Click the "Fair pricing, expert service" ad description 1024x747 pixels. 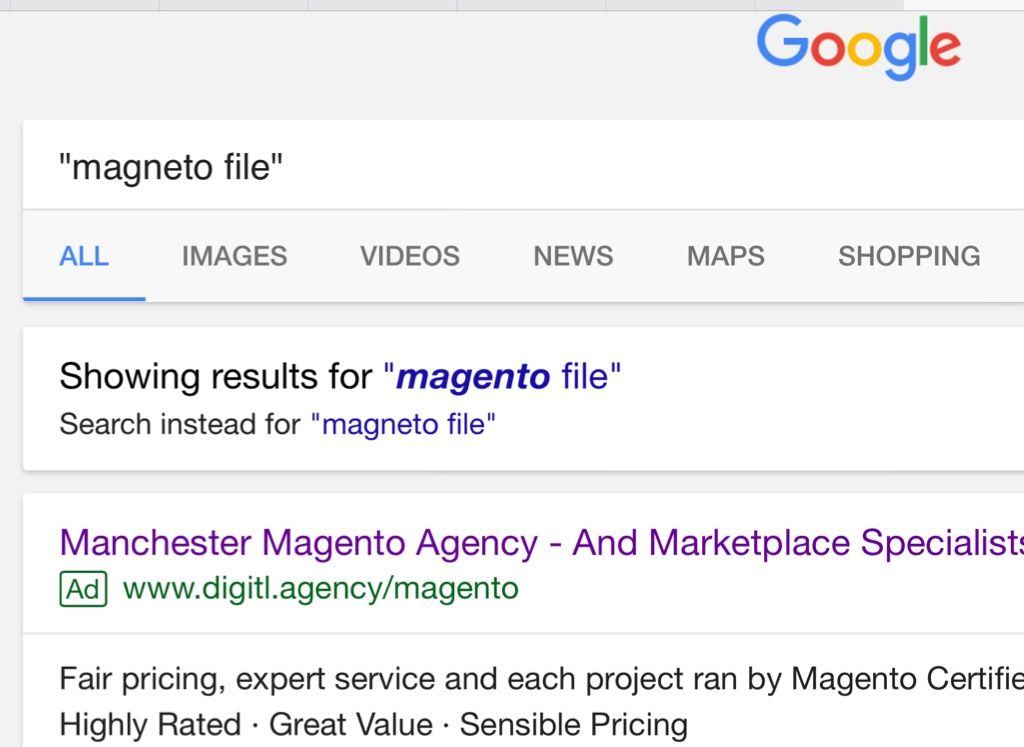coord(541,678)
